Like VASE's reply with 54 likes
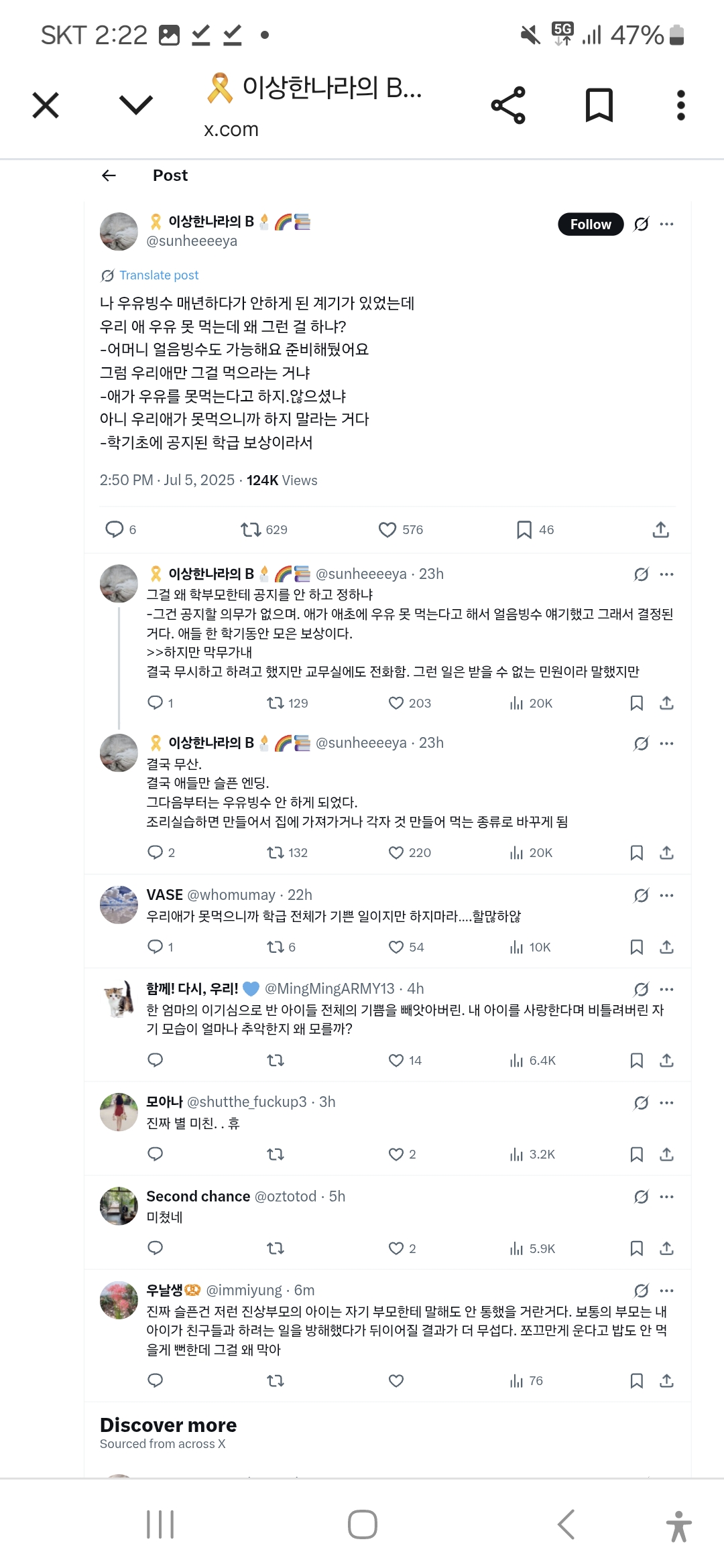This screenshot has height=1568, width=724. 396,947
